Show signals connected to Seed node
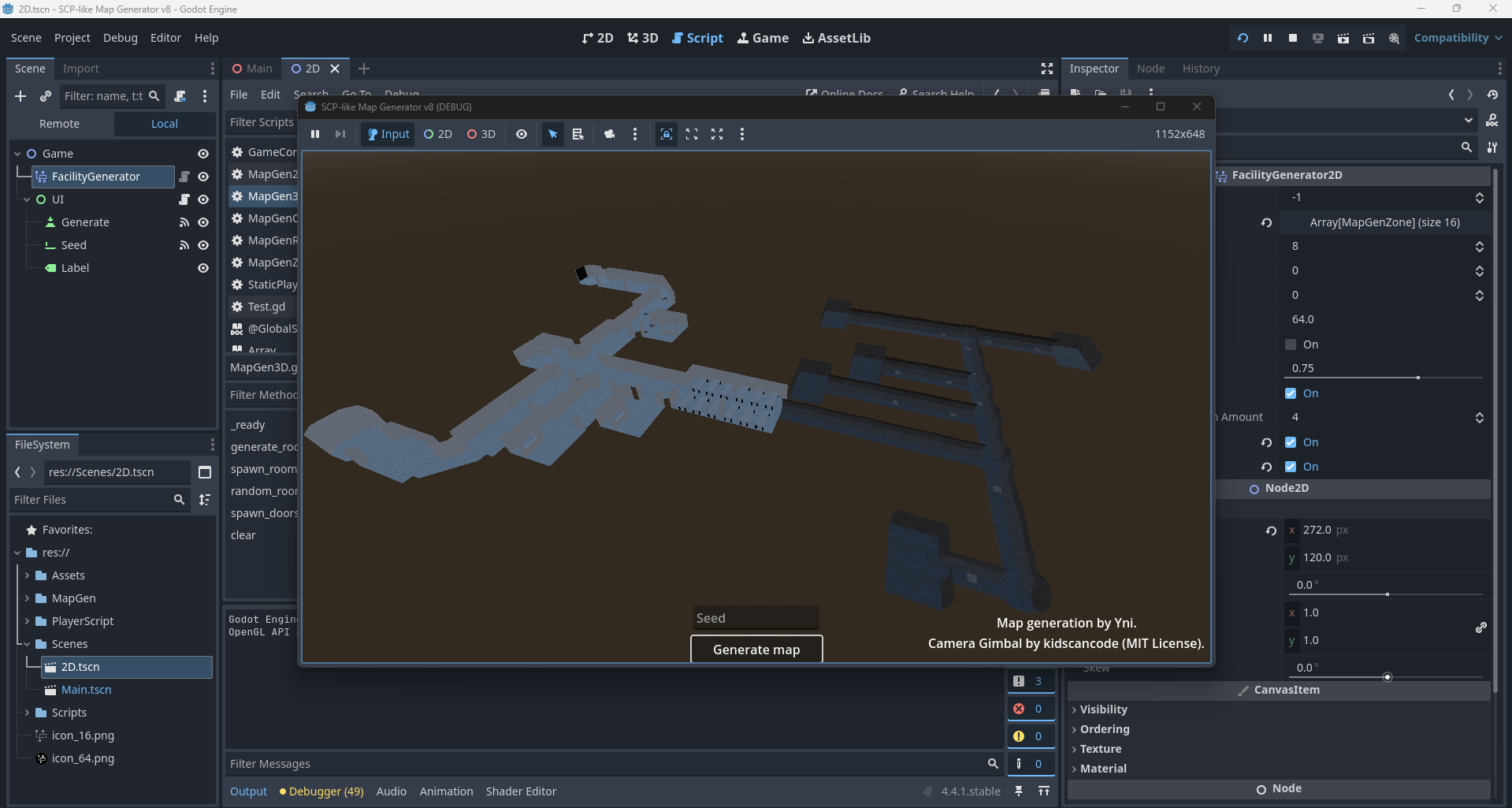Screen dimensions: 1512x808 tap(184, 245)
